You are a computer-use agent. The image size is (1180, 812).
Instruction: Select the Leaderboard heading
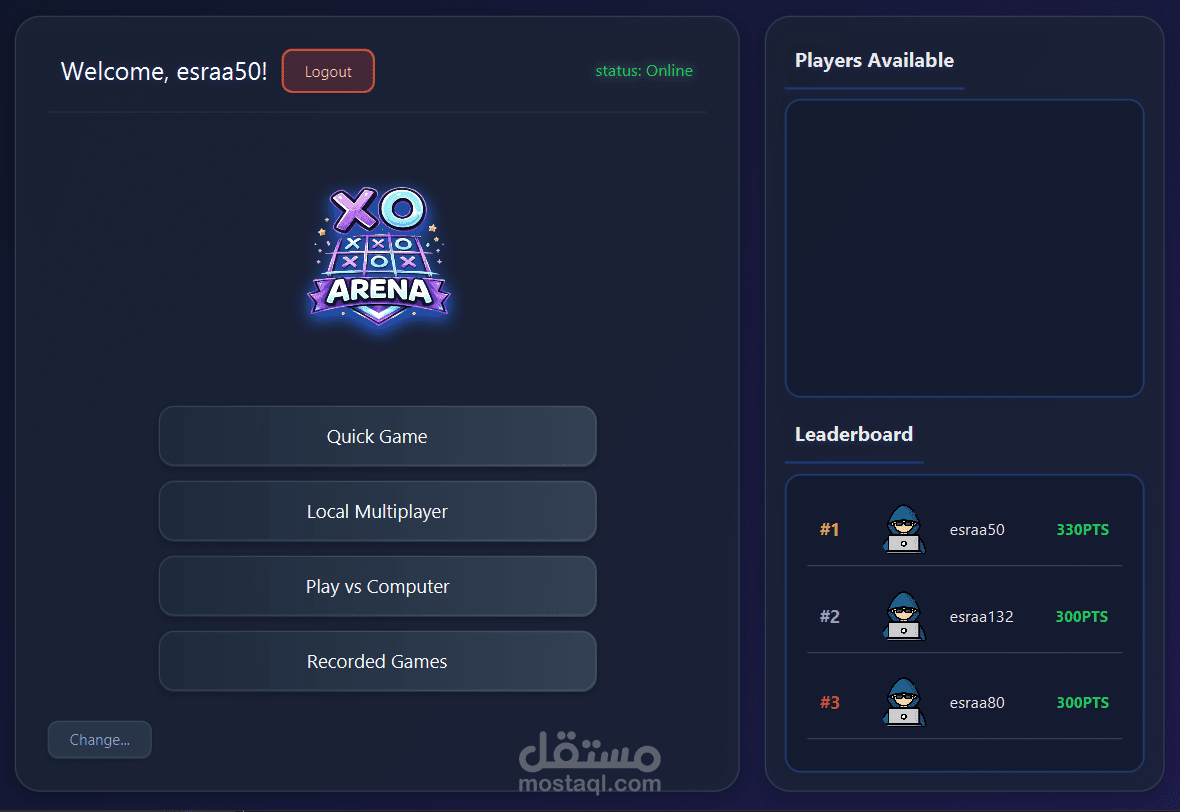[x=854, y=434]
